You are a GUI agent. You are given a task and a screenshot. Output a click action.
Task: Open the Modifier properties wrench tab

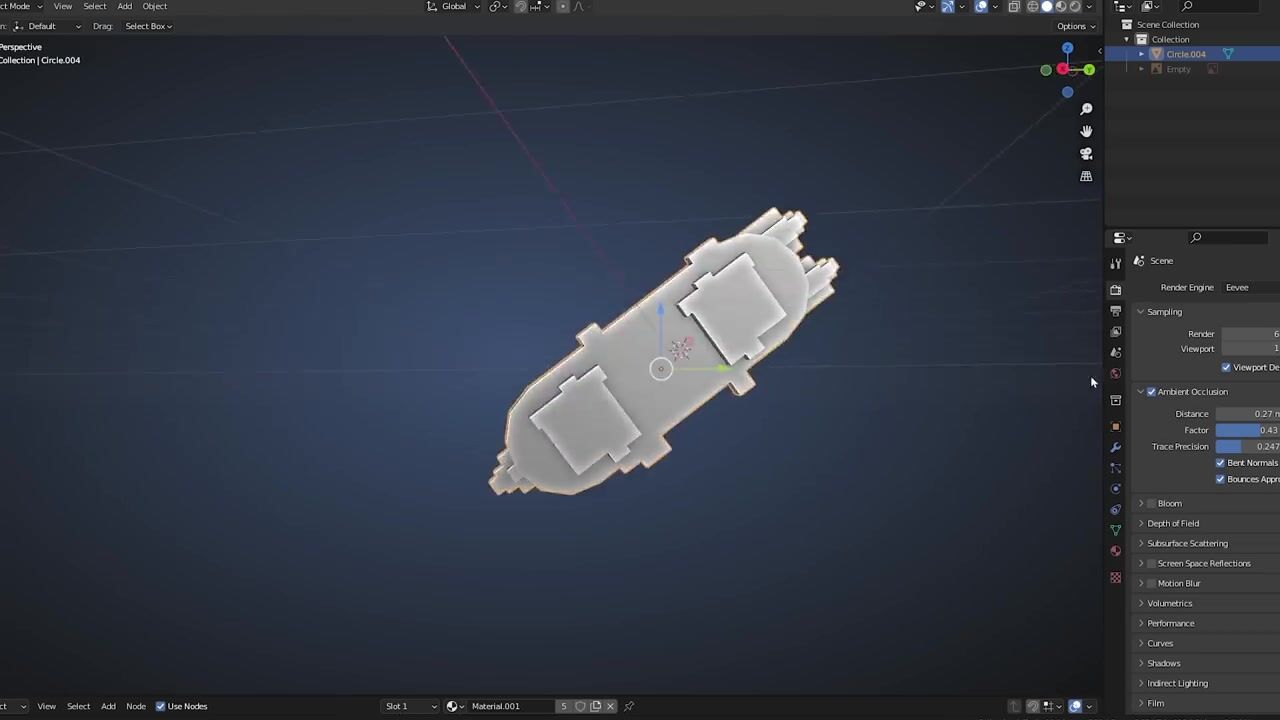click(1116, 447)
